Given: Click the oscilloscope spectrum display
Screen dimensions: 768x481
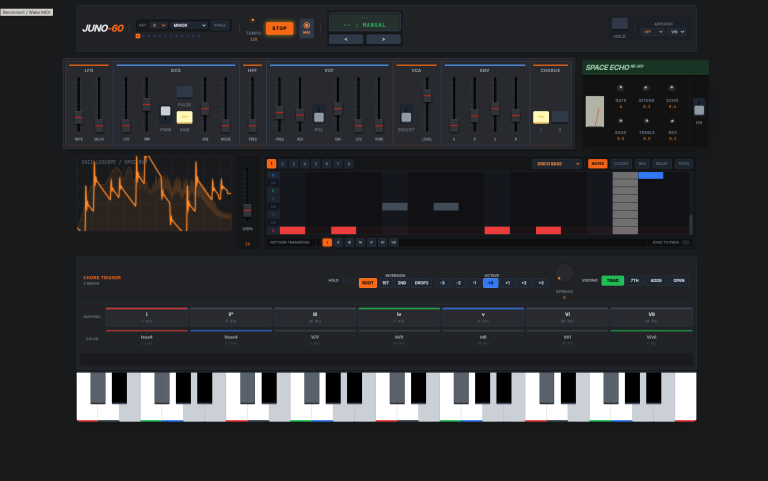Looking at the screenshot, I should point(154,193).
